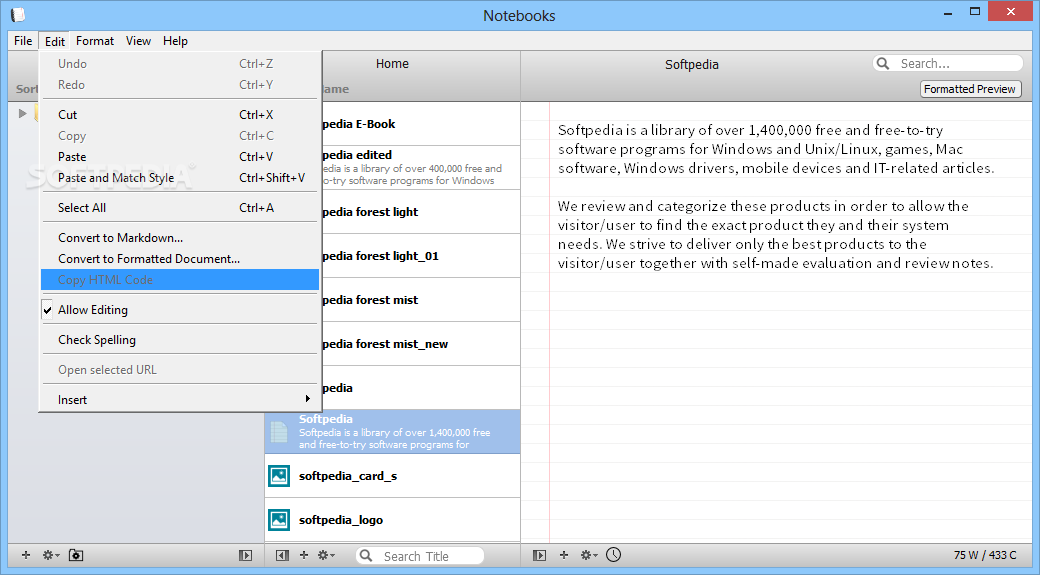Click the Notebooks app icon in title bar
Image resolution: width=1040 pixels, height=575 pixels.
tap(18, 15)
